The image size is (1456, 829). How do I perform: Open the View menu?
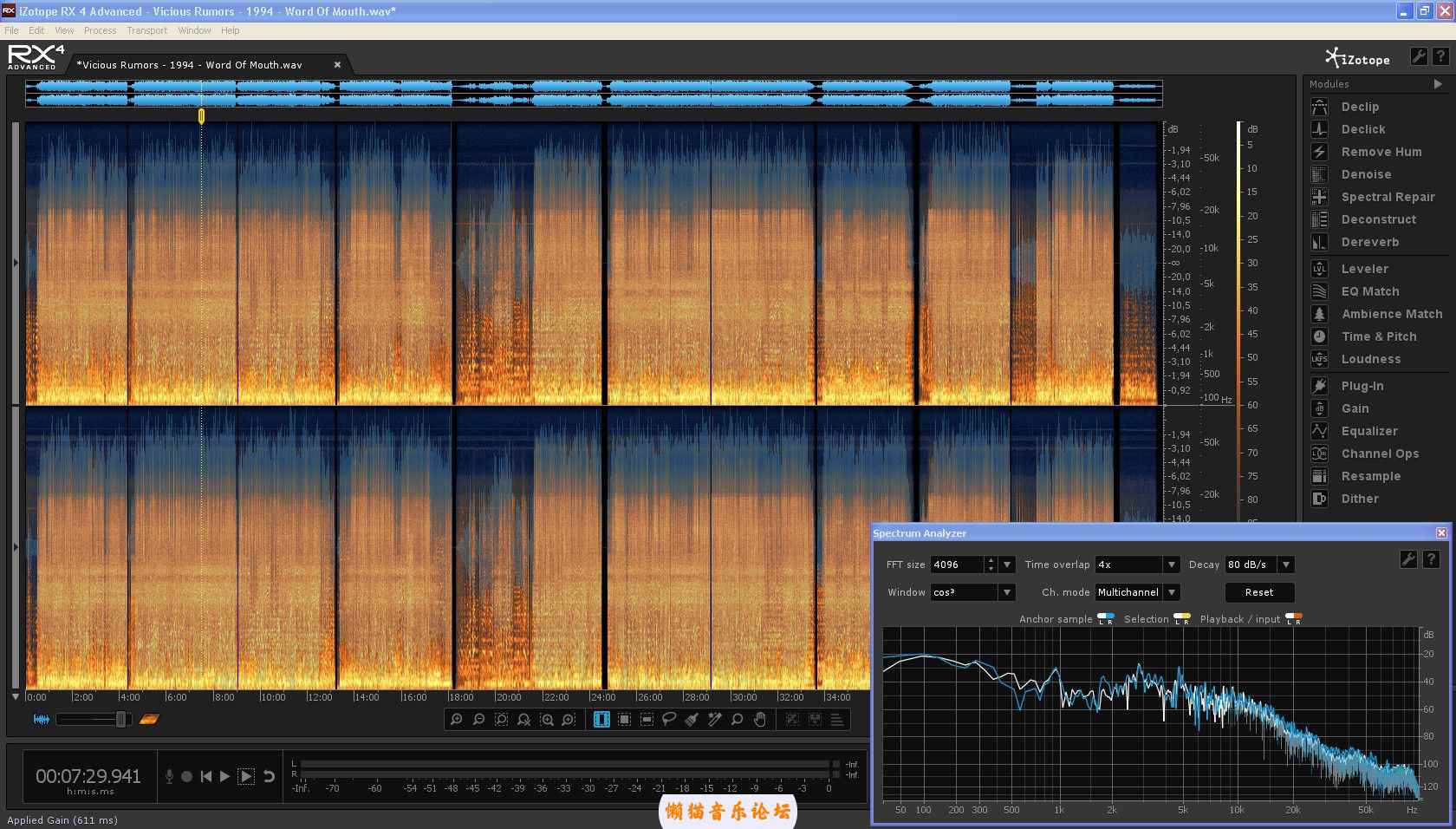pyautogui.click(x=64, y=30)
